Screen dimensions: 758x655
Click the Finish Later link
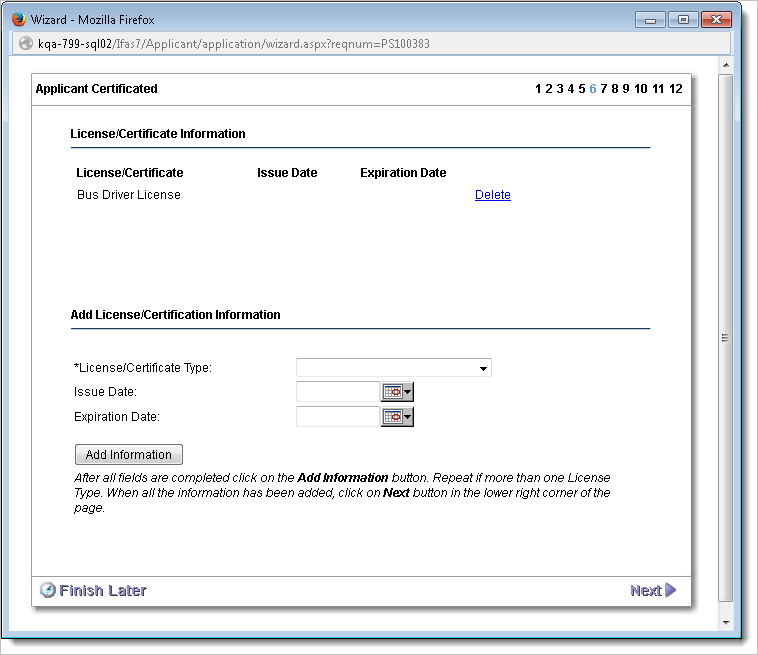point(102,590)
